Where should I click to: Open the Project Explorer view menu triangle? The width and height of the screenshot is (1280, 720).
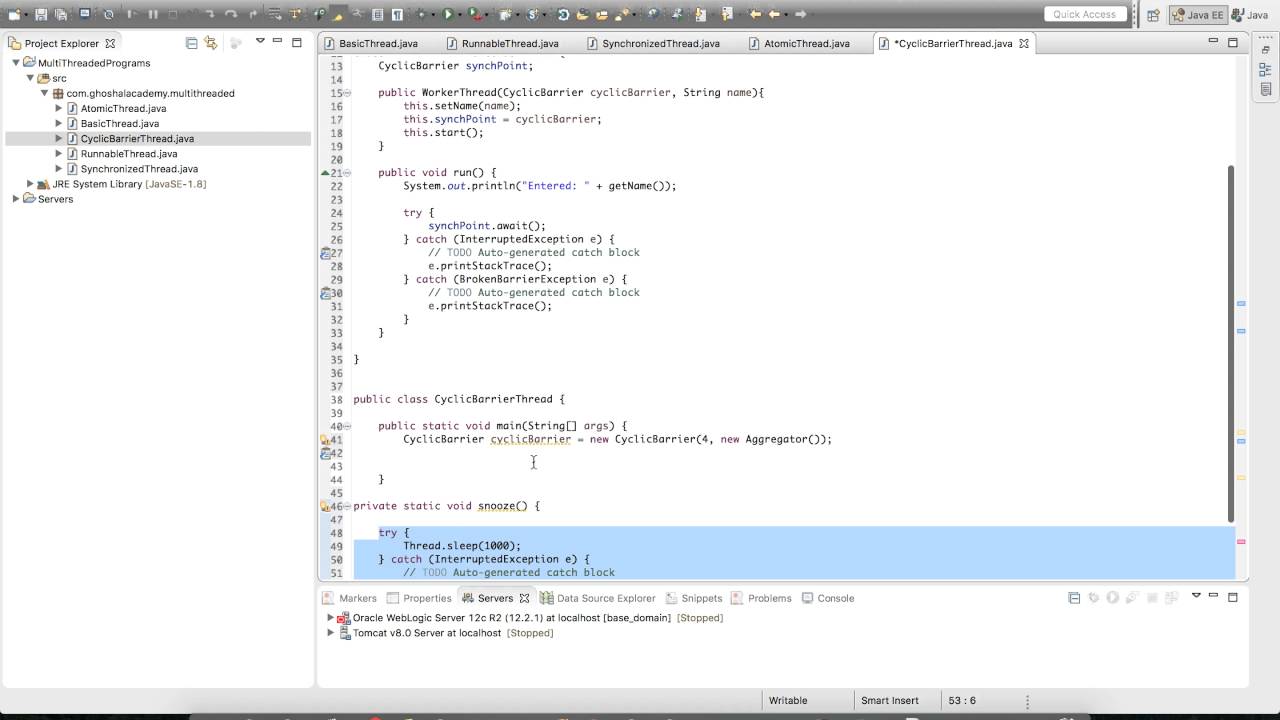click(260, 42)
